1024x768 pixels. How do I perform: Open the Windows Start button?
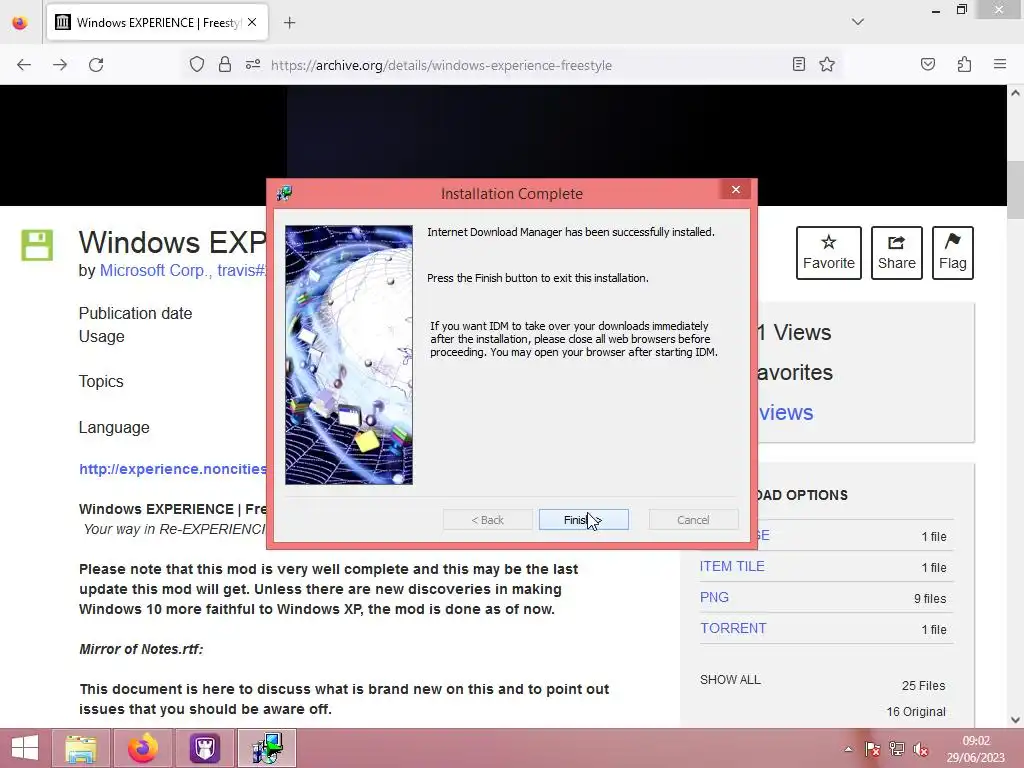tap(25, 748)
